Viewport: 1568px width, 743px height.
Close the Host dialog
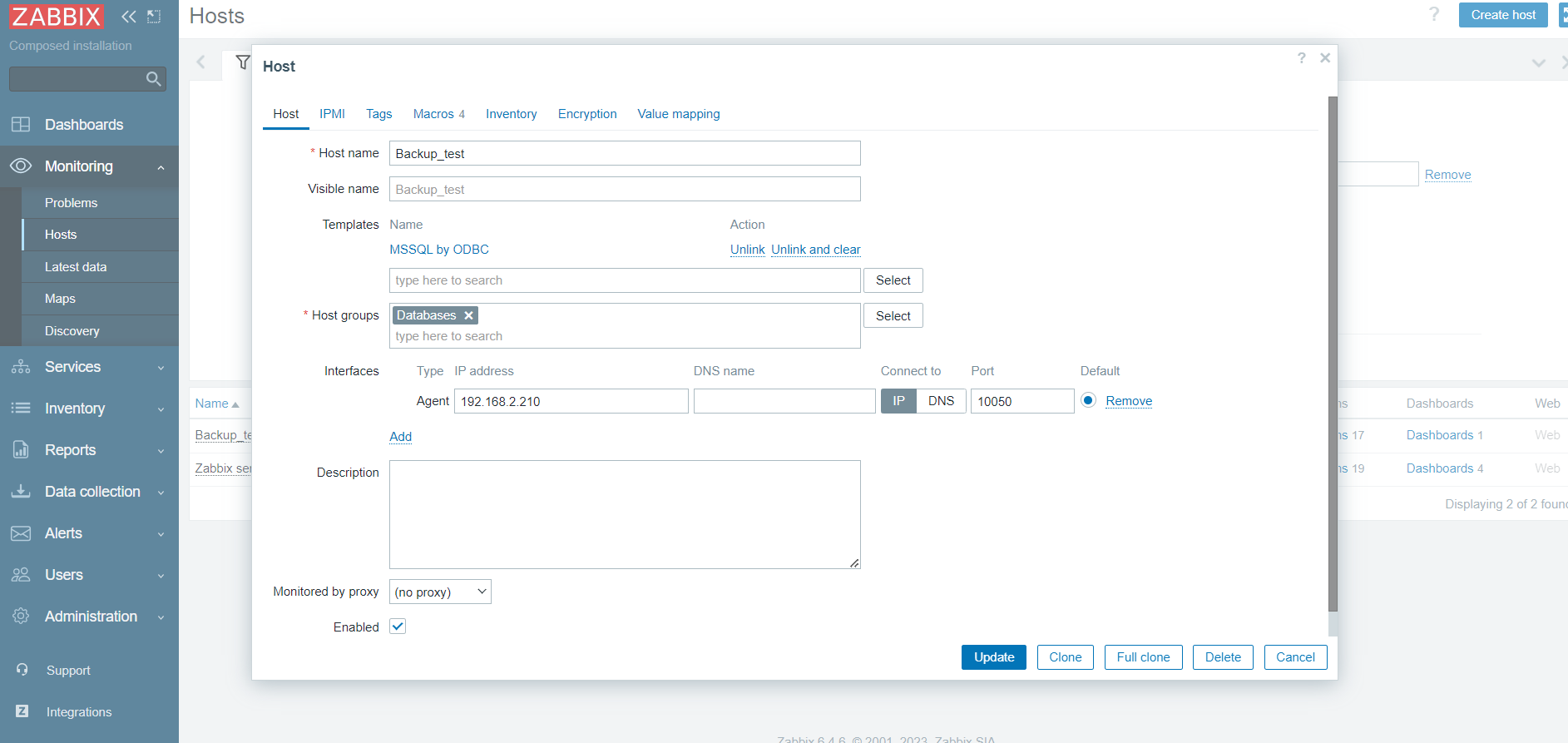1325,57
